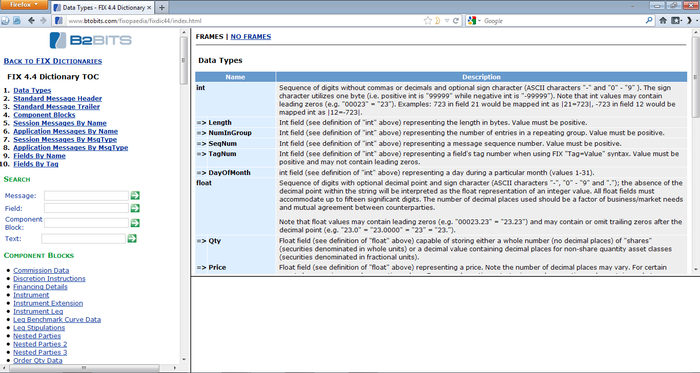Open Session Messages By Name

click(60, 123)
